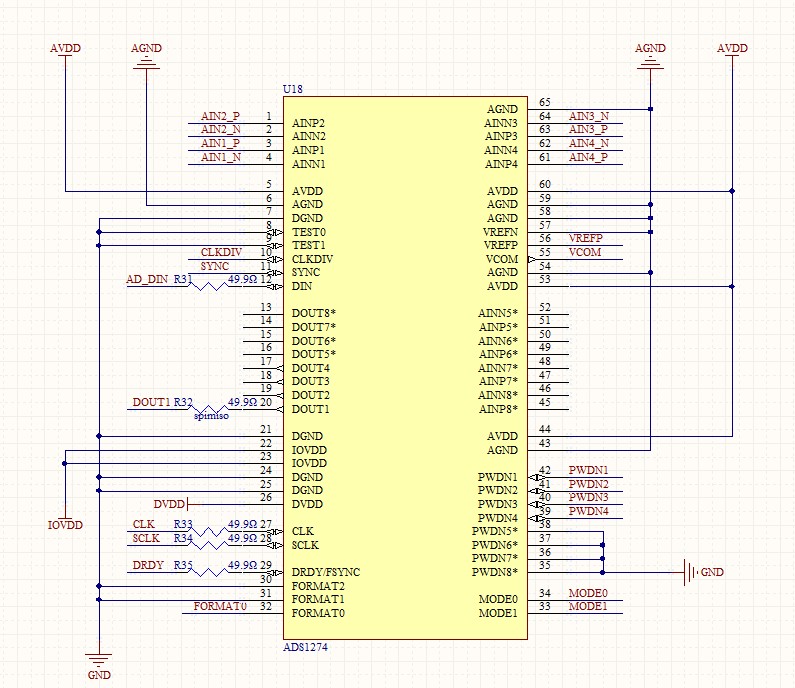795x688 pixels.
Task: Click the PWDN3 net label
Action: [x=588, y=497]
